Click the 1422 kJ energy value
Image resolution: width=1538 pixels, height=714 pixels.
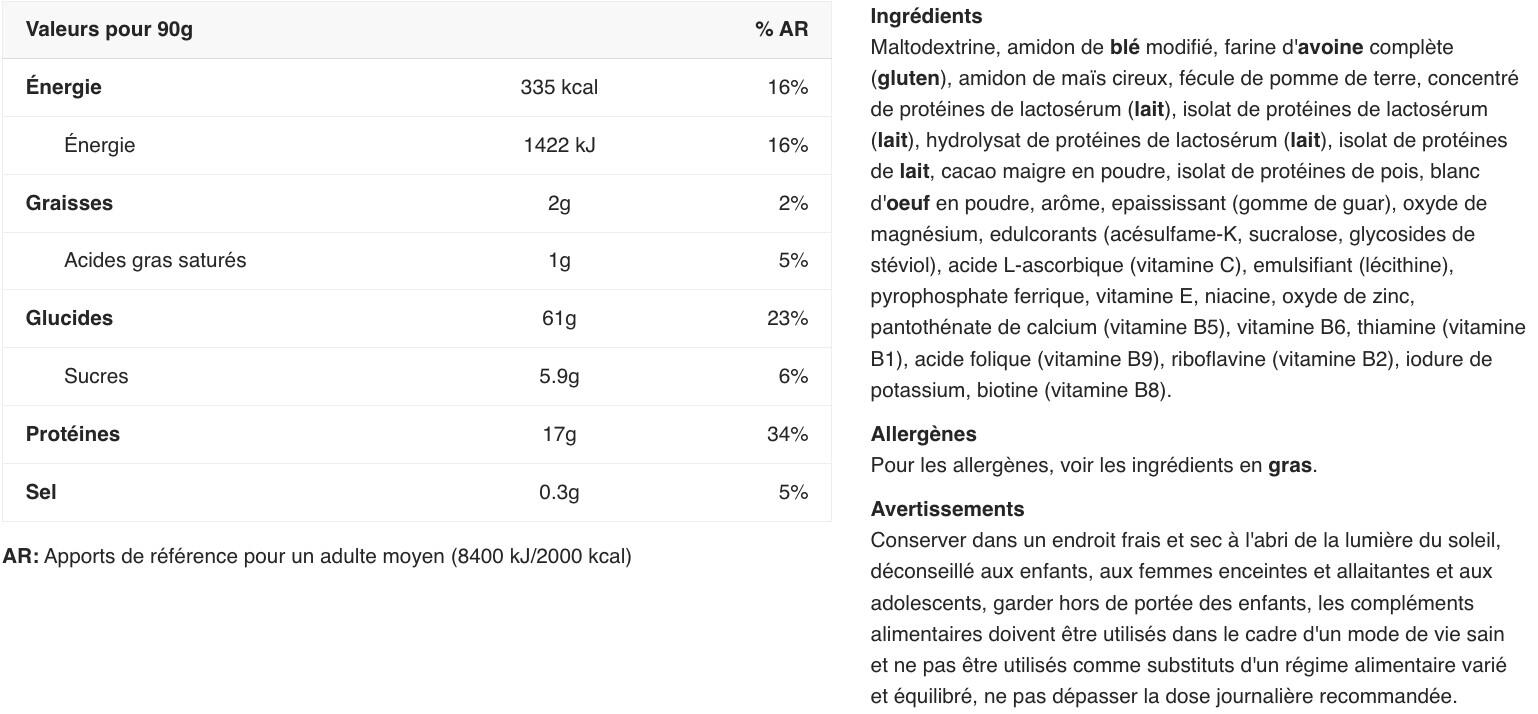pyautogui.click(x=559, y=145)
